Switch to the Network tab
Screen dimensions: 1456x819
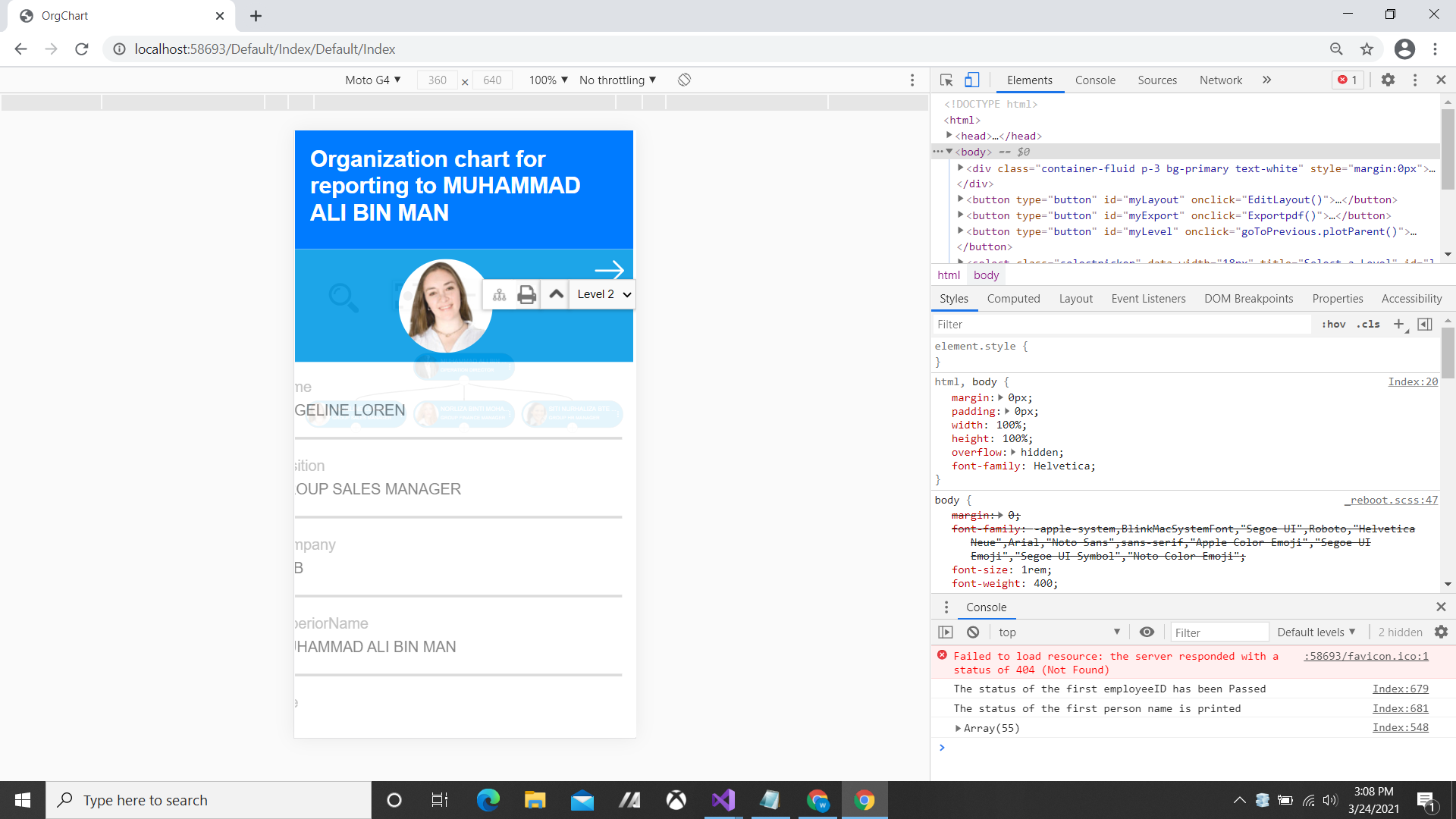[x=1220, y=80]
